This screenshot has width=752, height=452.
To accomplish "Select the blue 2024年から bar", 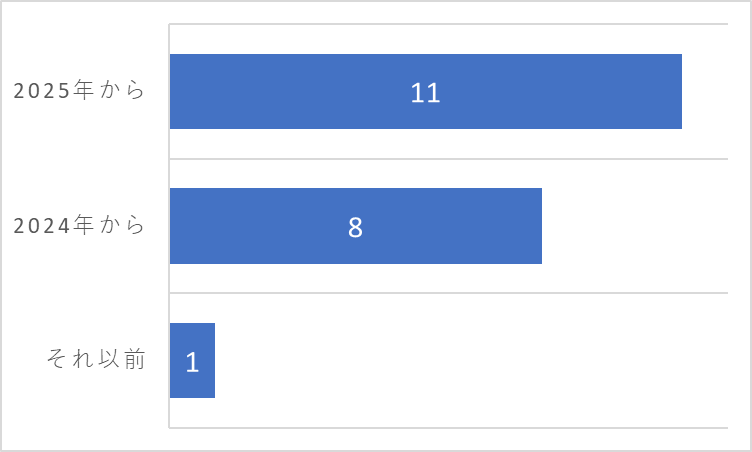I will (x=356, y=226).
